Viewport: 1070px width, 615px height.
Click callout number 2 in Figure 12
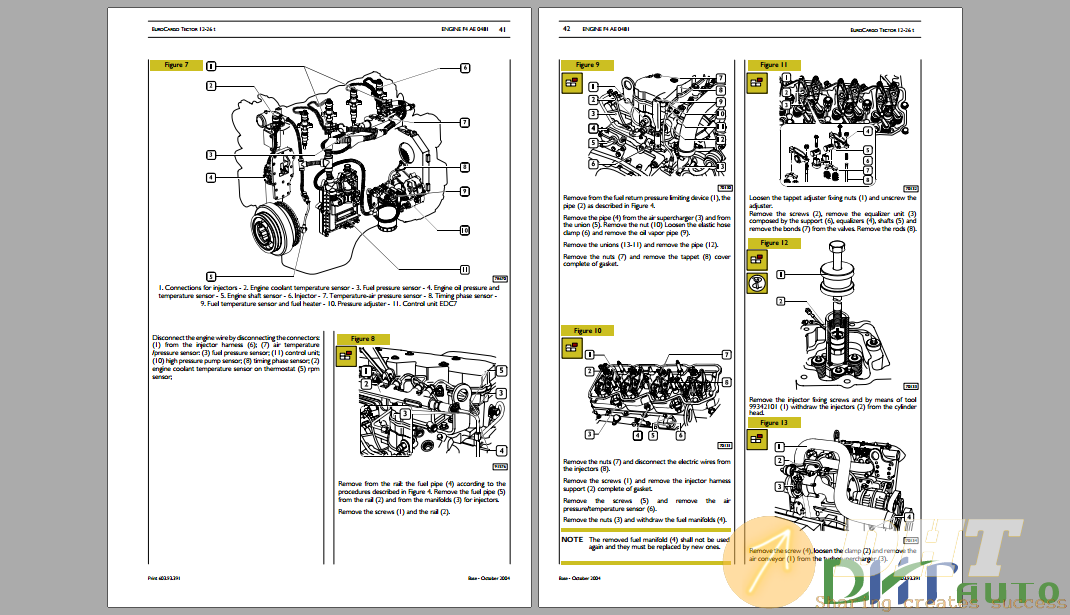click(781, 301)
